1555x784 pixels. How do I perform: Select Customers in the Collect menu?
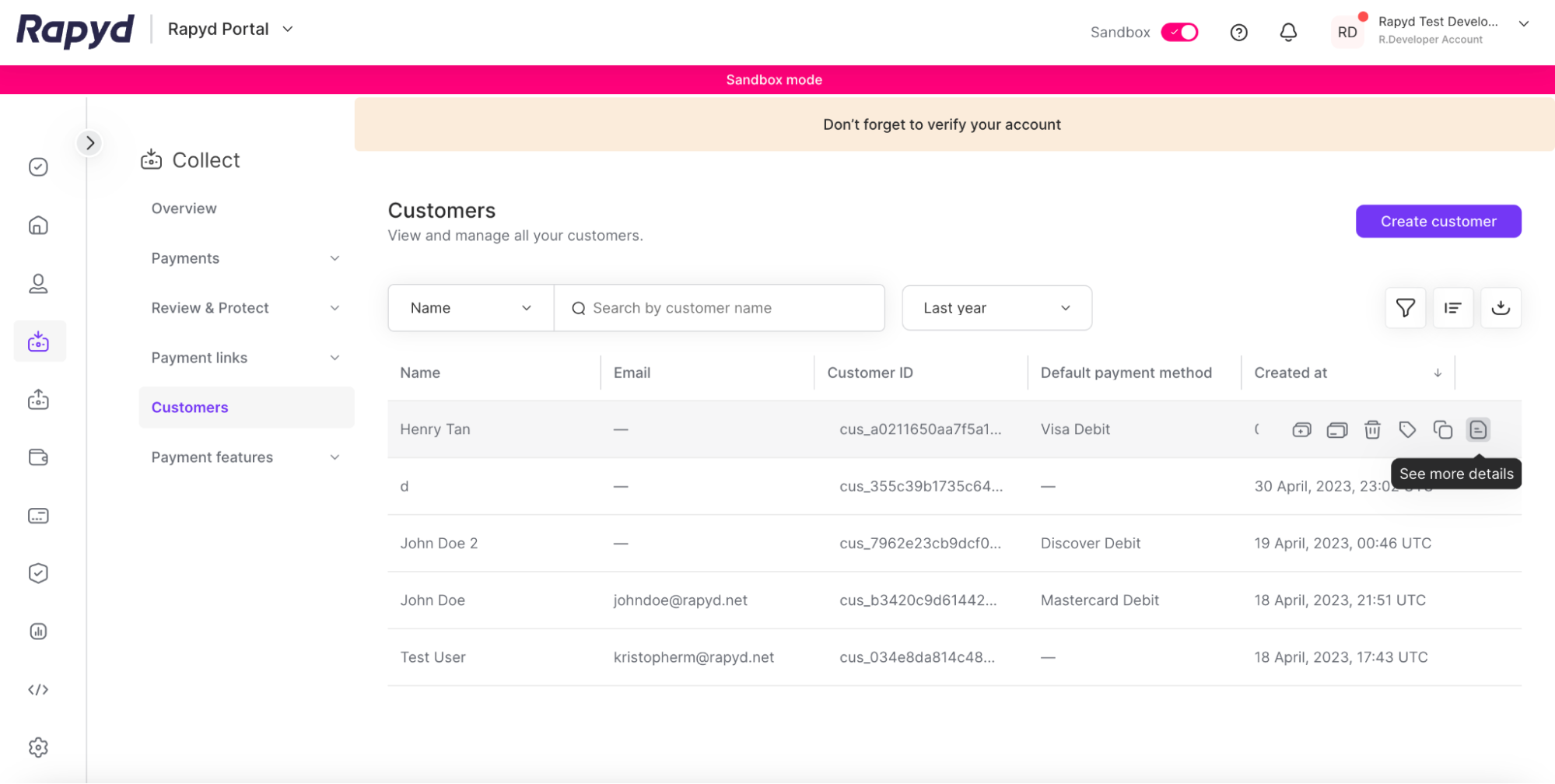tap(190, 408)
